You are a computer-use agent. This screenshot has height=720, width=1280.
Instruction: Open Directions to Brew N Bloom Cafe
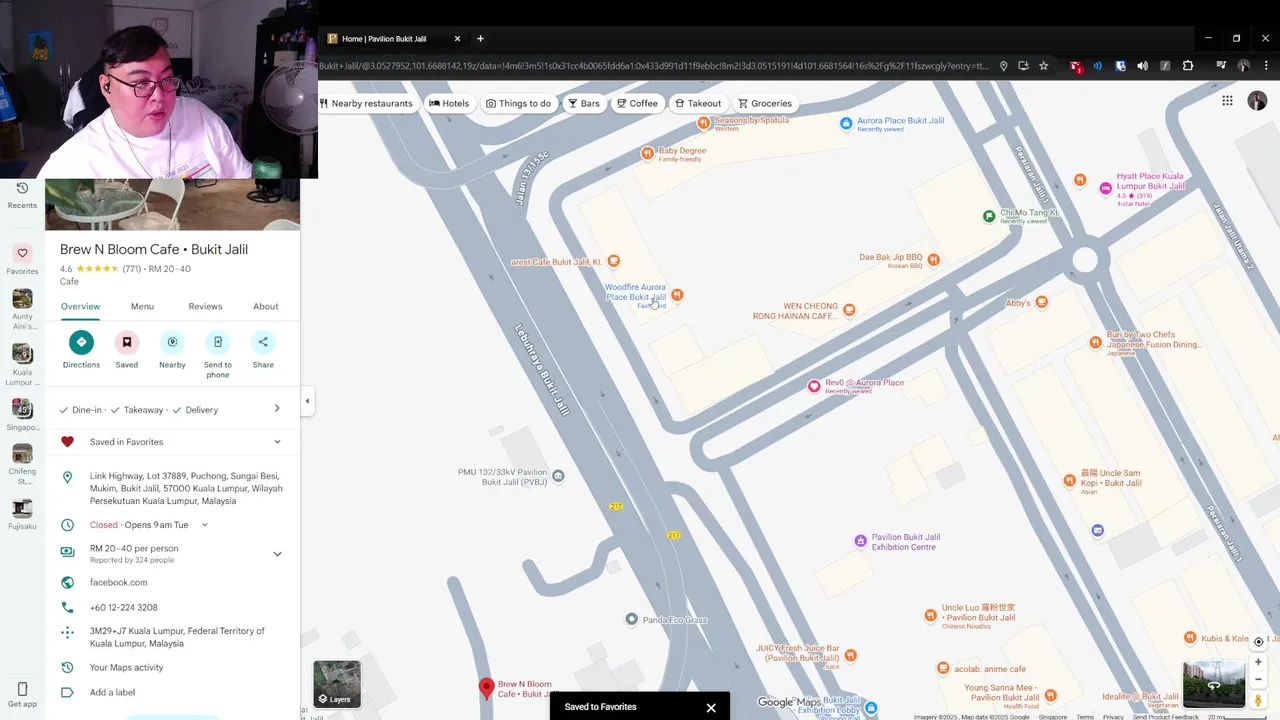(x=81, y=349)
